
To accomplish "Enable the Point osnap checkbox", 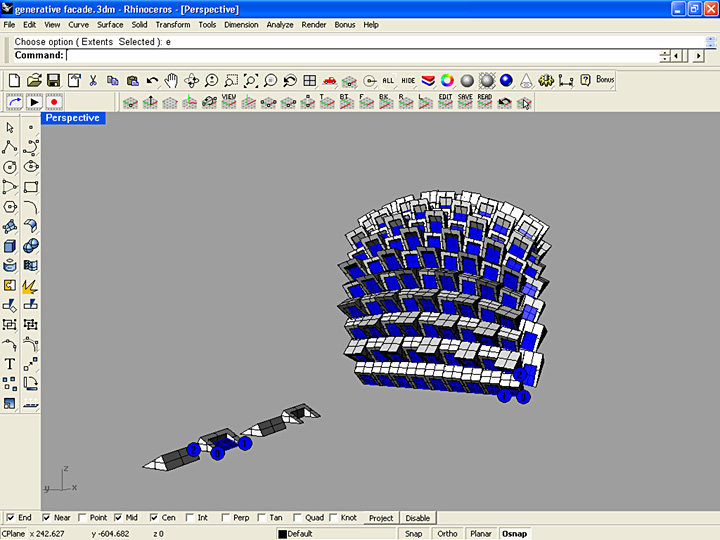I will pyautogui.click(x=82, y=518).
